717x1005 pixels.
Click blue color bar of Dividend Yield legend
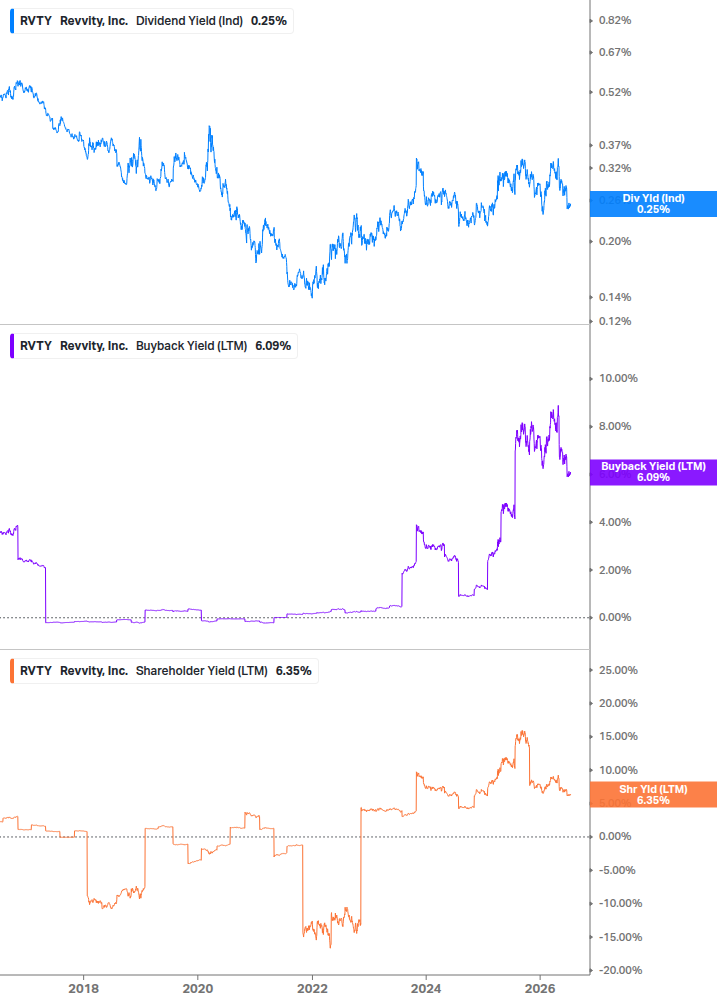coord(12,21)
